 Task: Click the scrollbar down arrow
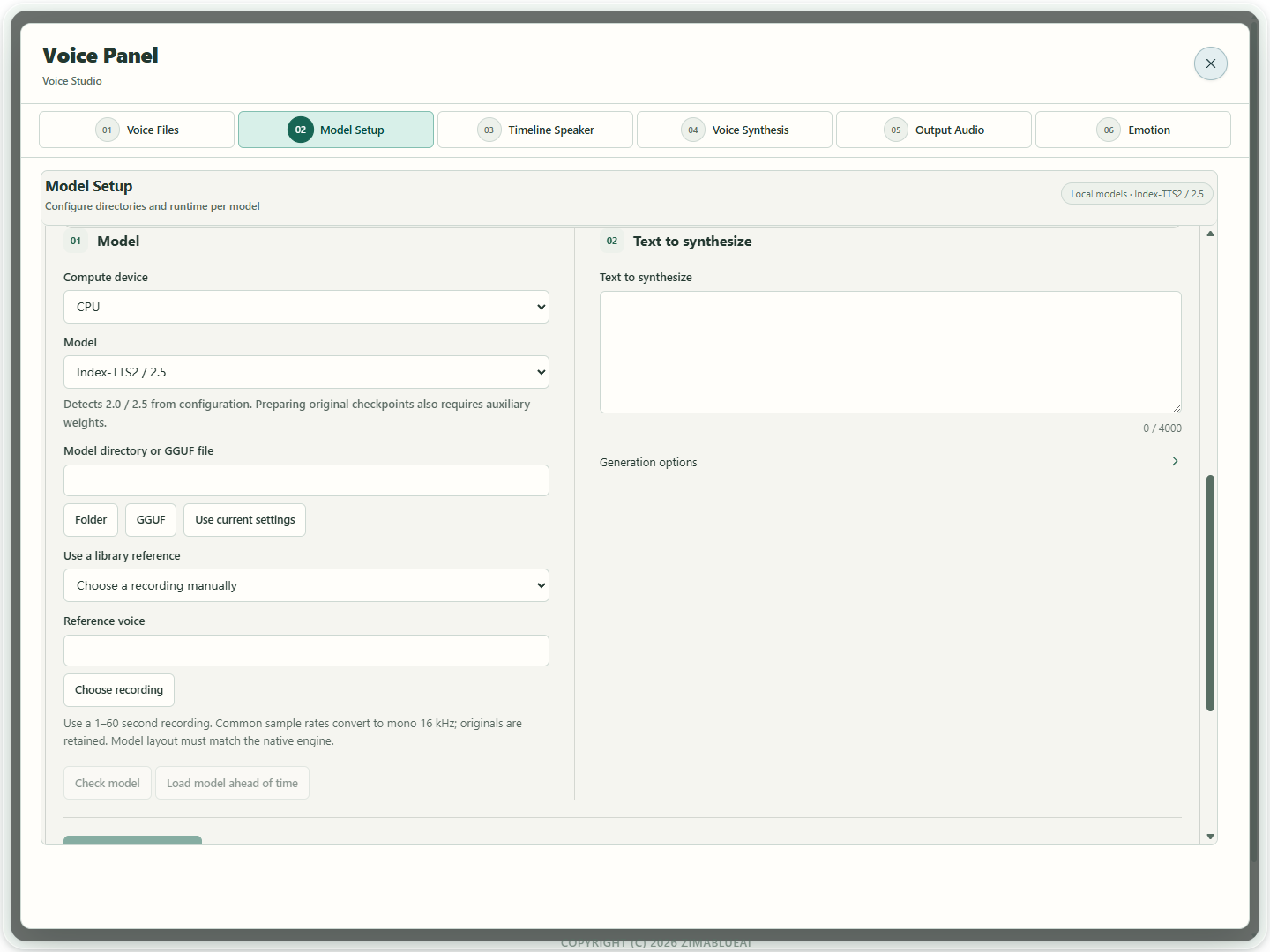click(1210, 837)
